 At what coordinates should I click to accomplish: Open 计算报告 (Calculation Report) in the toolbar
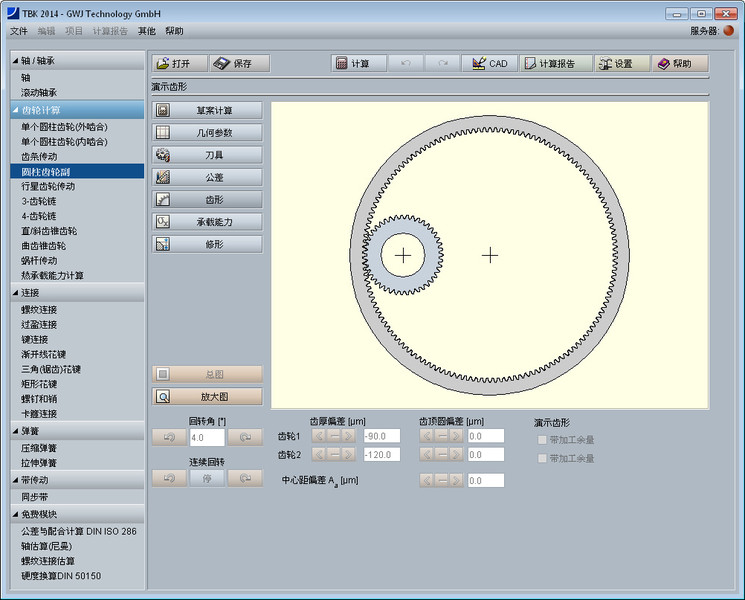(554, 63)
